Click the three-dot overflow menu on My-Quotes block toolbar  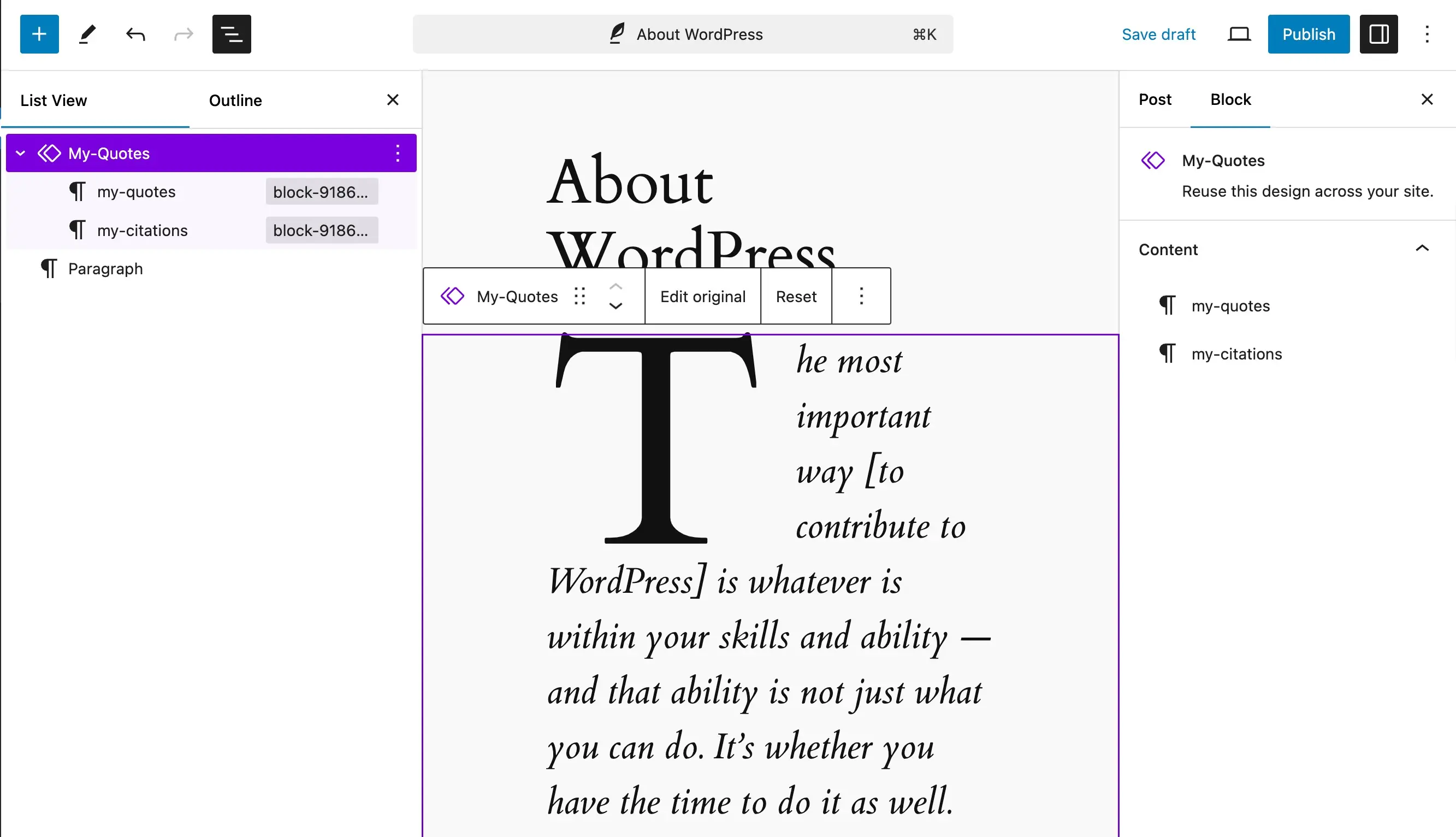[861, 295]
